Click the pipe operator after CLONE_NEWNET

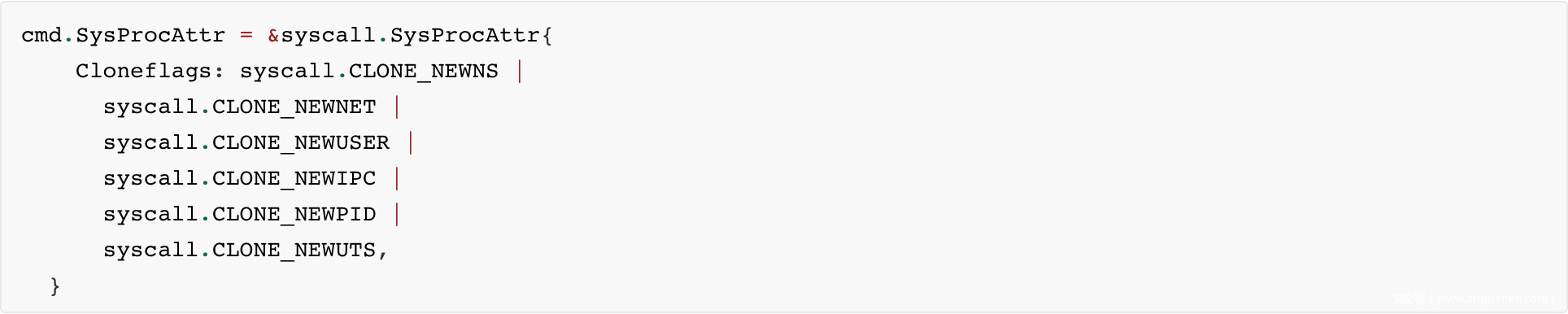(397, 107)
